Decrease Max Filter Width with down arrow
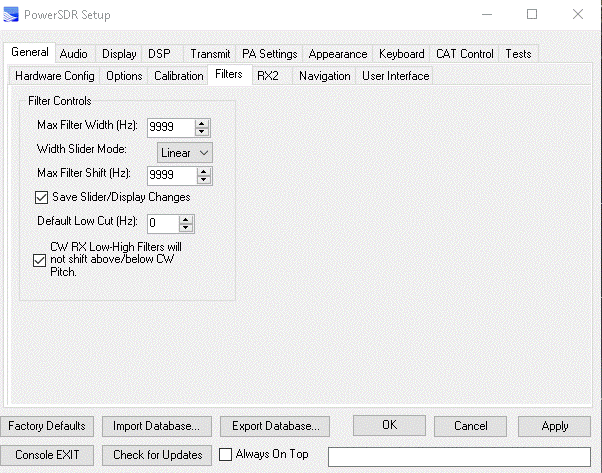Image resolution: width=602 pixels, height=473 pixels. tap(202, 132)
